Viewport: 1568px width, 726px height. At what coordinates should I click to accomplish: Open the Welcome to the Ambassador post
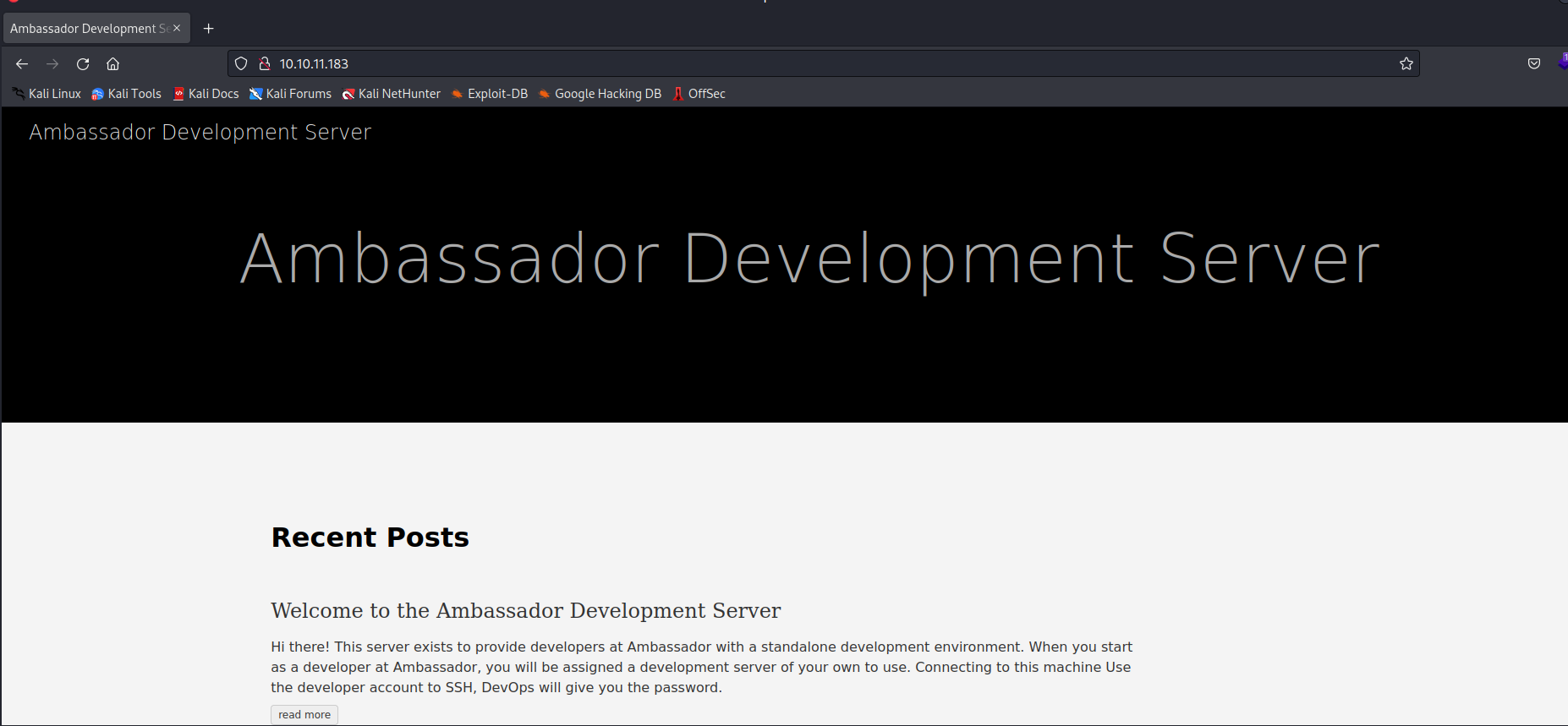526,610
